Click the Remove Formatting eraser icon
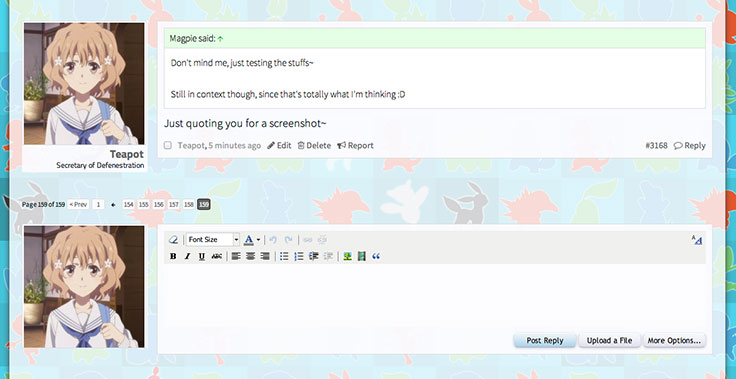 [x=173, y=240]
